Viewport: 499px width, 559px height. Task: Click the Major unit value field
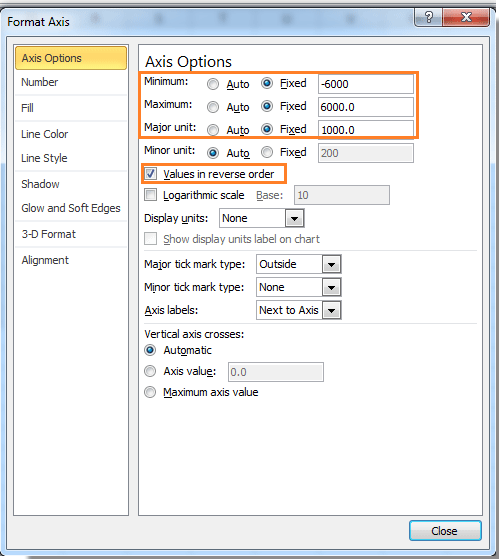coord(366,129)
